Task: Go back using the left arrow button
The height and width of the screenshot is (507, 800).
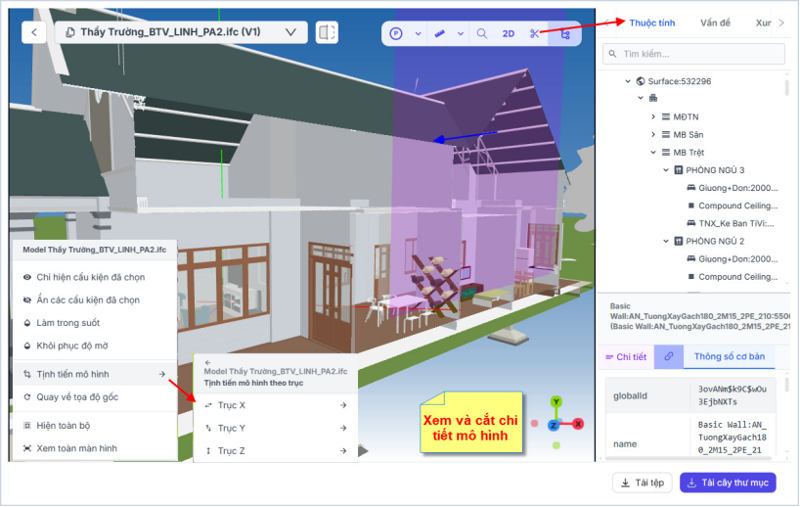Action: 34,32
